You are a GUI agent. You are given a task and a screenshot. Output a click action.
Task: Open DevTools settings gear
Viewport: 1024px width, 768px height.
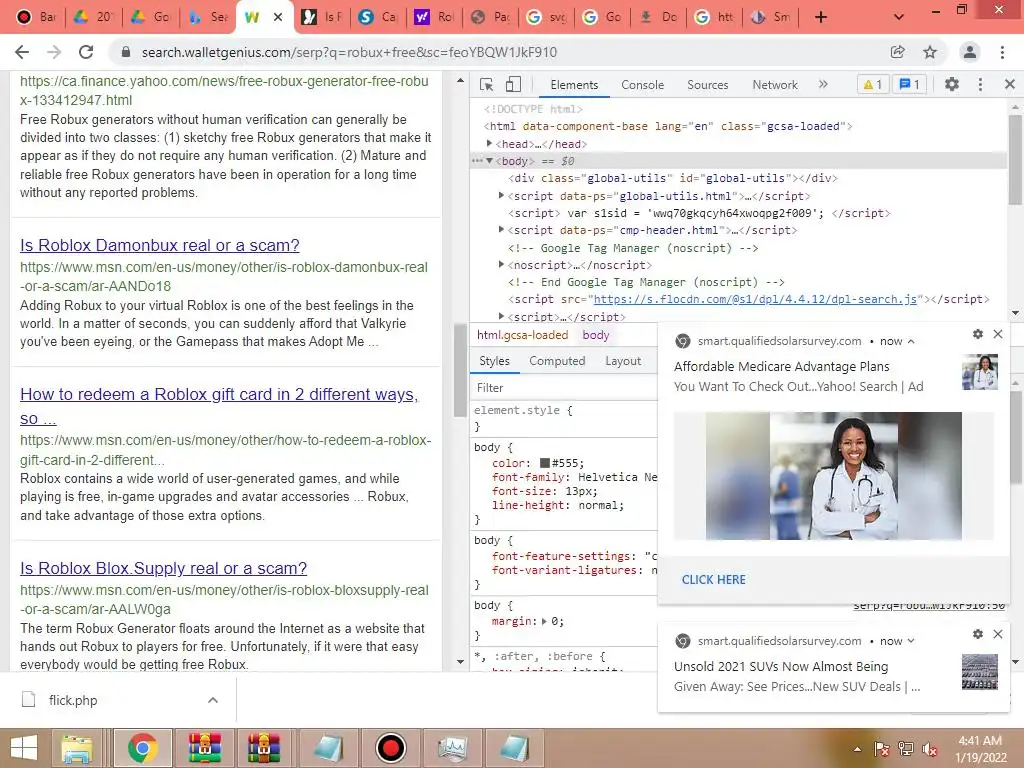point(952,84)
